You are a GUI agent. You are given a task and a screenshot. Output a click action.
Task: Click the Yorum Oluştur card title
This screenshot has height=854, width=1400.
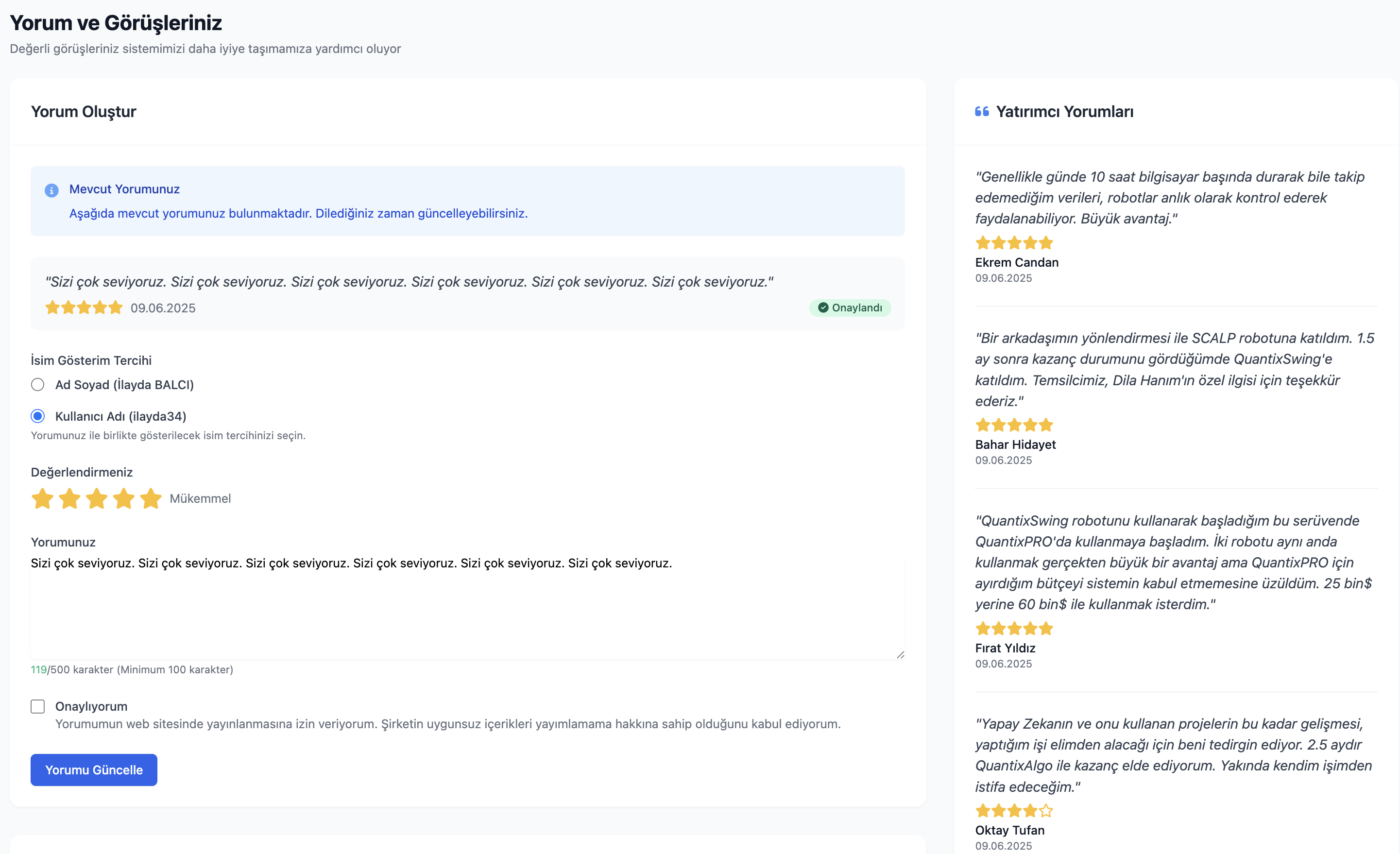pos(84,111)
